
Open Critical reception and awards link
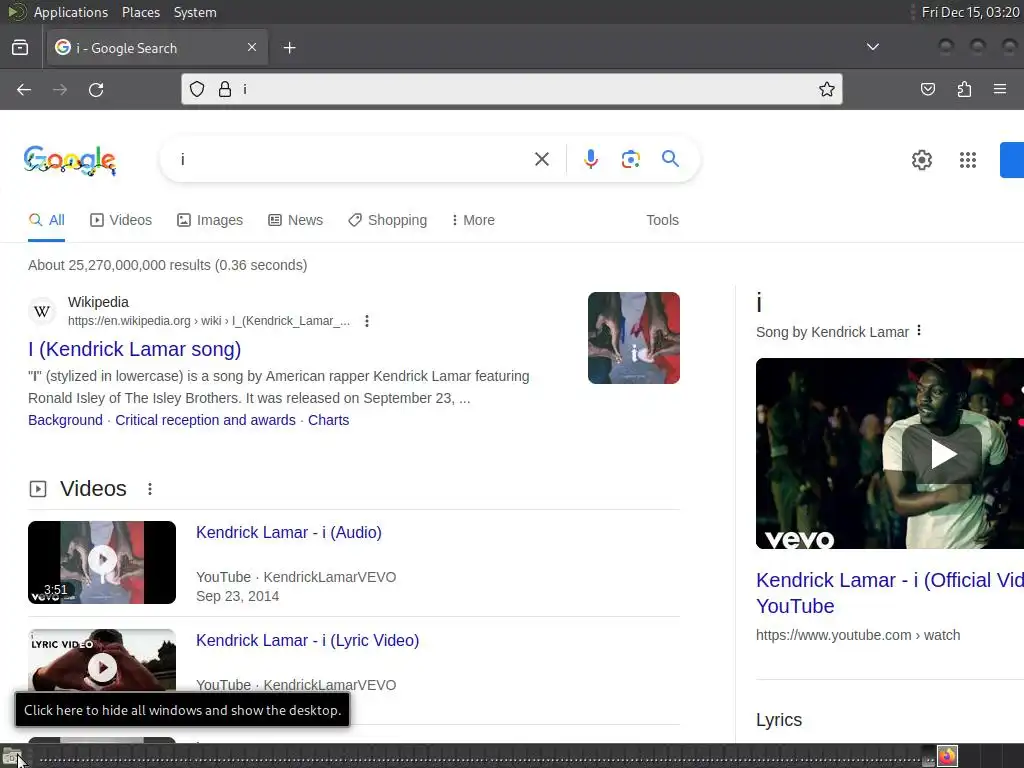pos(205,420)
